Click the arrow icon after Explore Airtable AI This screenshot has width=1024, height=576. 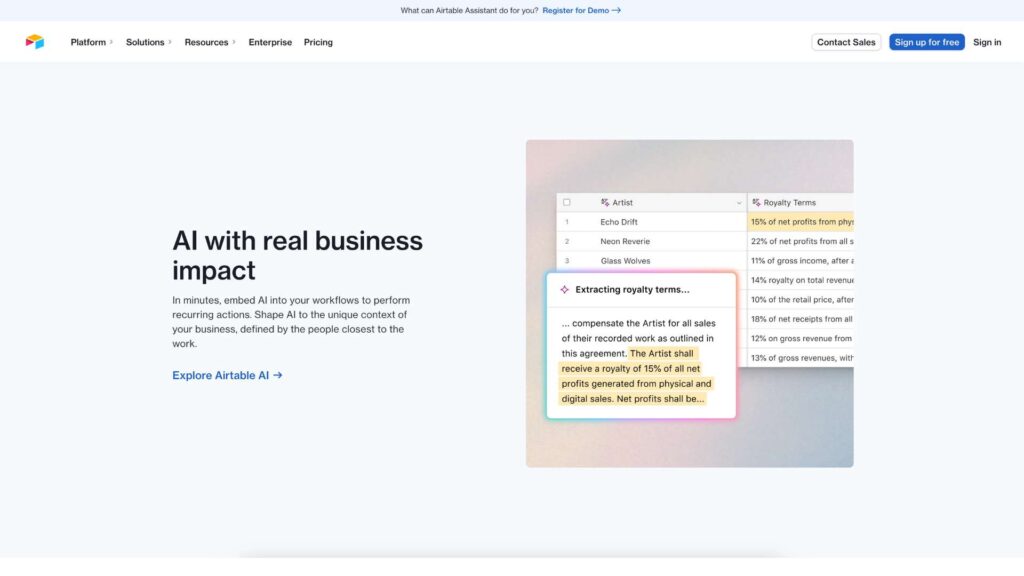coord(277,375)
